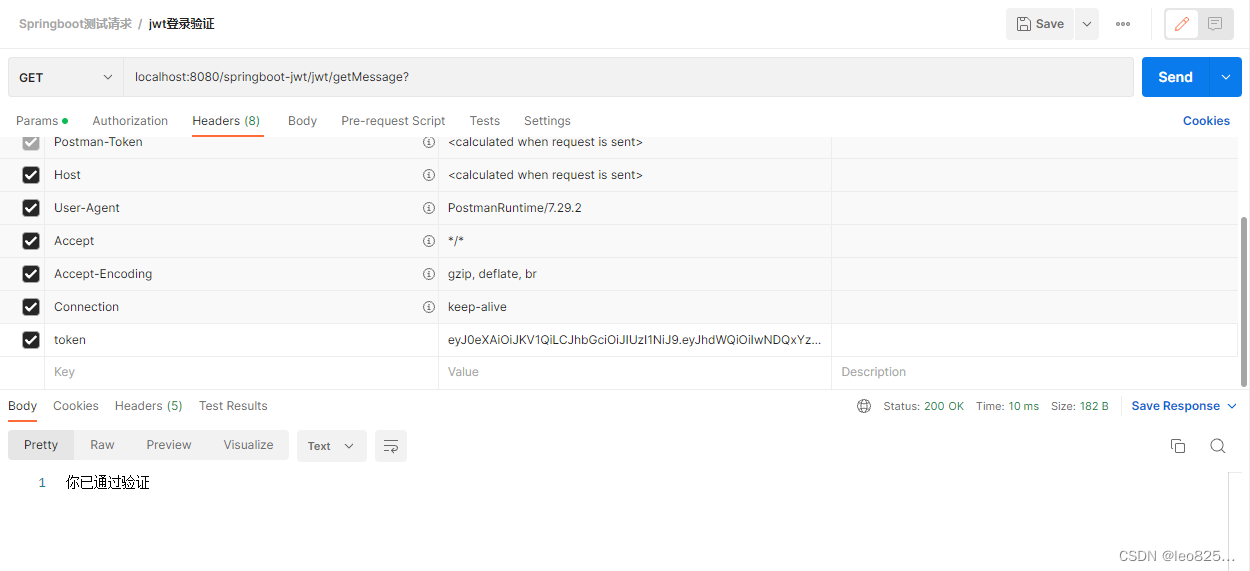Click the headers table vertical scrollbar
Image resolution: width=1250 pixels, height=571 pixels.
point(1244,300)
